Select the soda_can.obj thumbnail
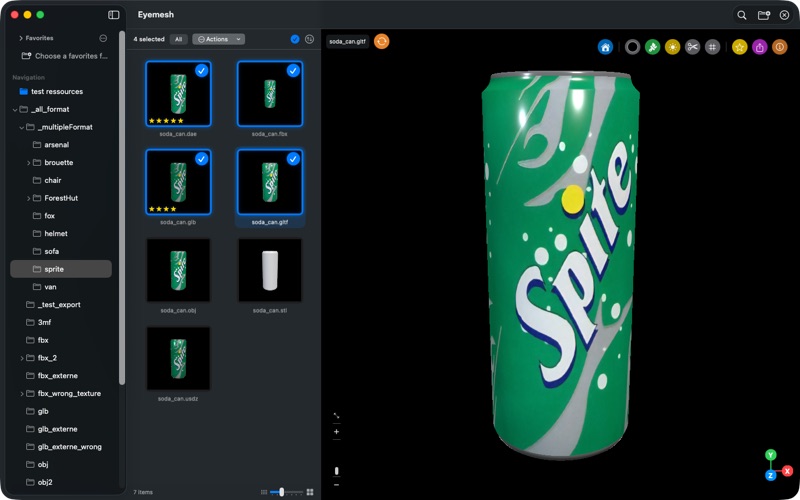Viewport: 800px width, 500px height. point(178,270)
